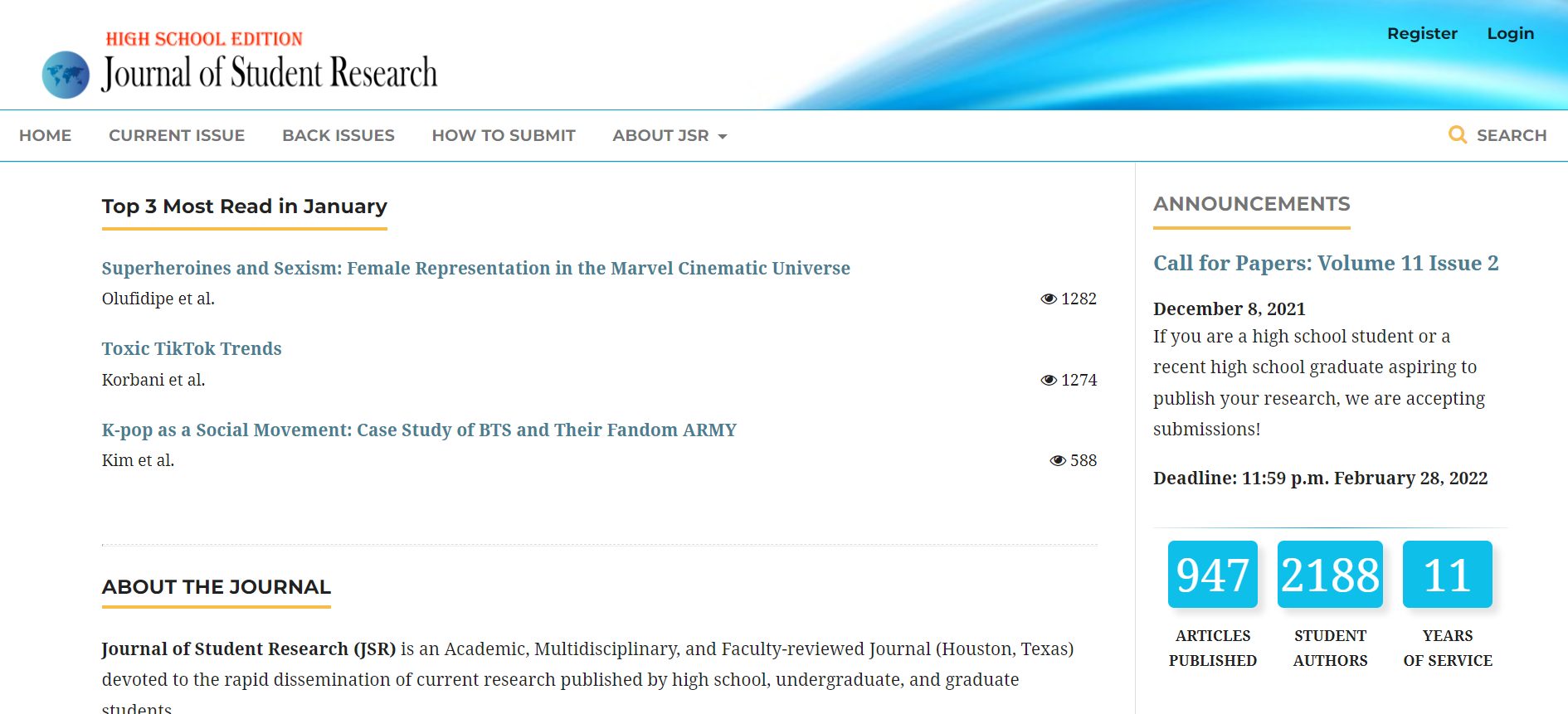Screen dimensions: 1568x714
Task: Expand the About JSR dropdown arrow
Action: pos(723,136)
